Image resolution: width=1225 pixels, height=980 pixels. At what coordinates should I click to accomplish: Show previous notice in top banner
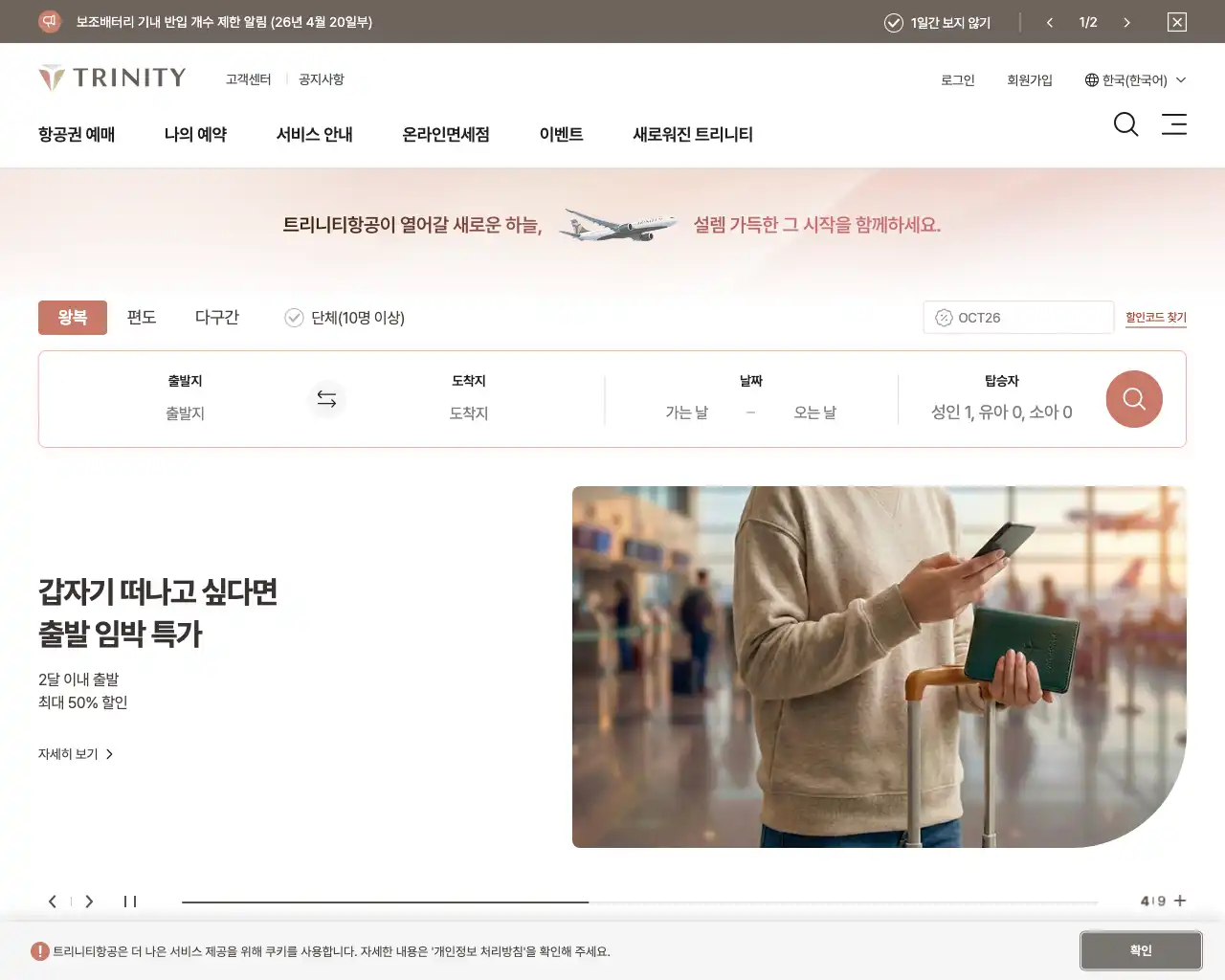pos(1050,22)
